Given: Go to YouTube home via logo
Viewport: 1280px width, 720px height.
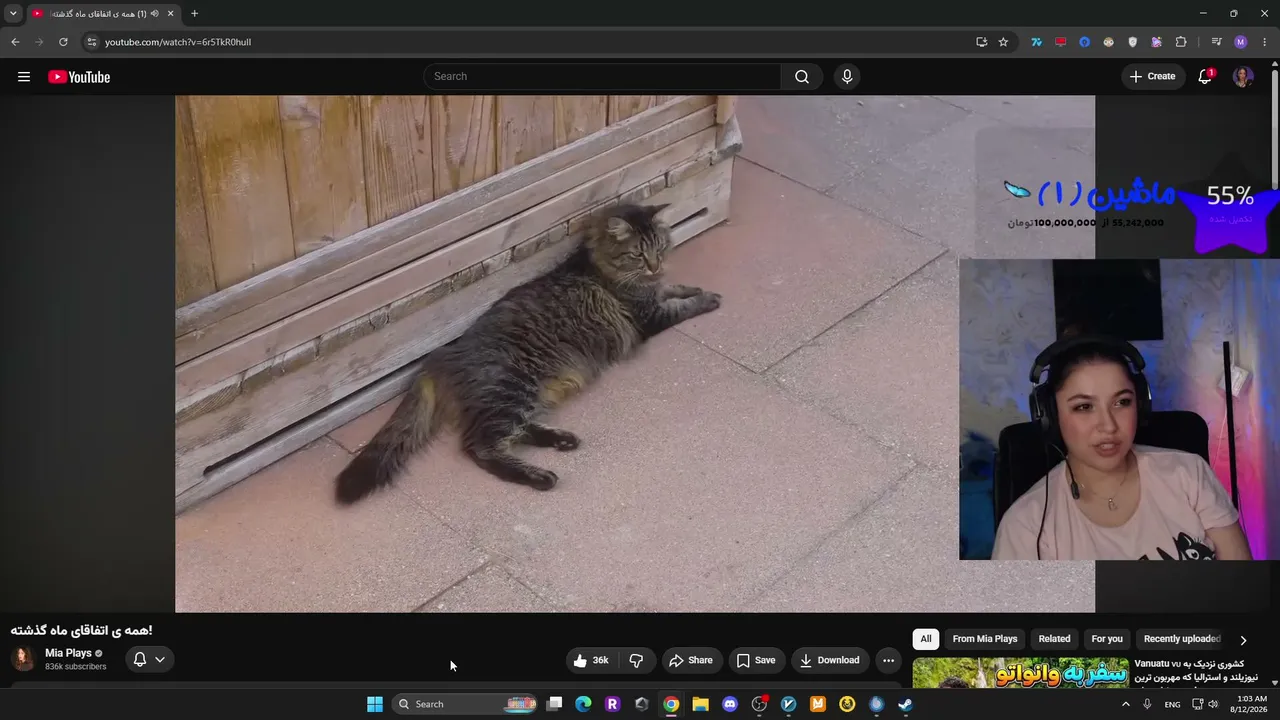Looking at the screenshot, I should click(79, 77).
